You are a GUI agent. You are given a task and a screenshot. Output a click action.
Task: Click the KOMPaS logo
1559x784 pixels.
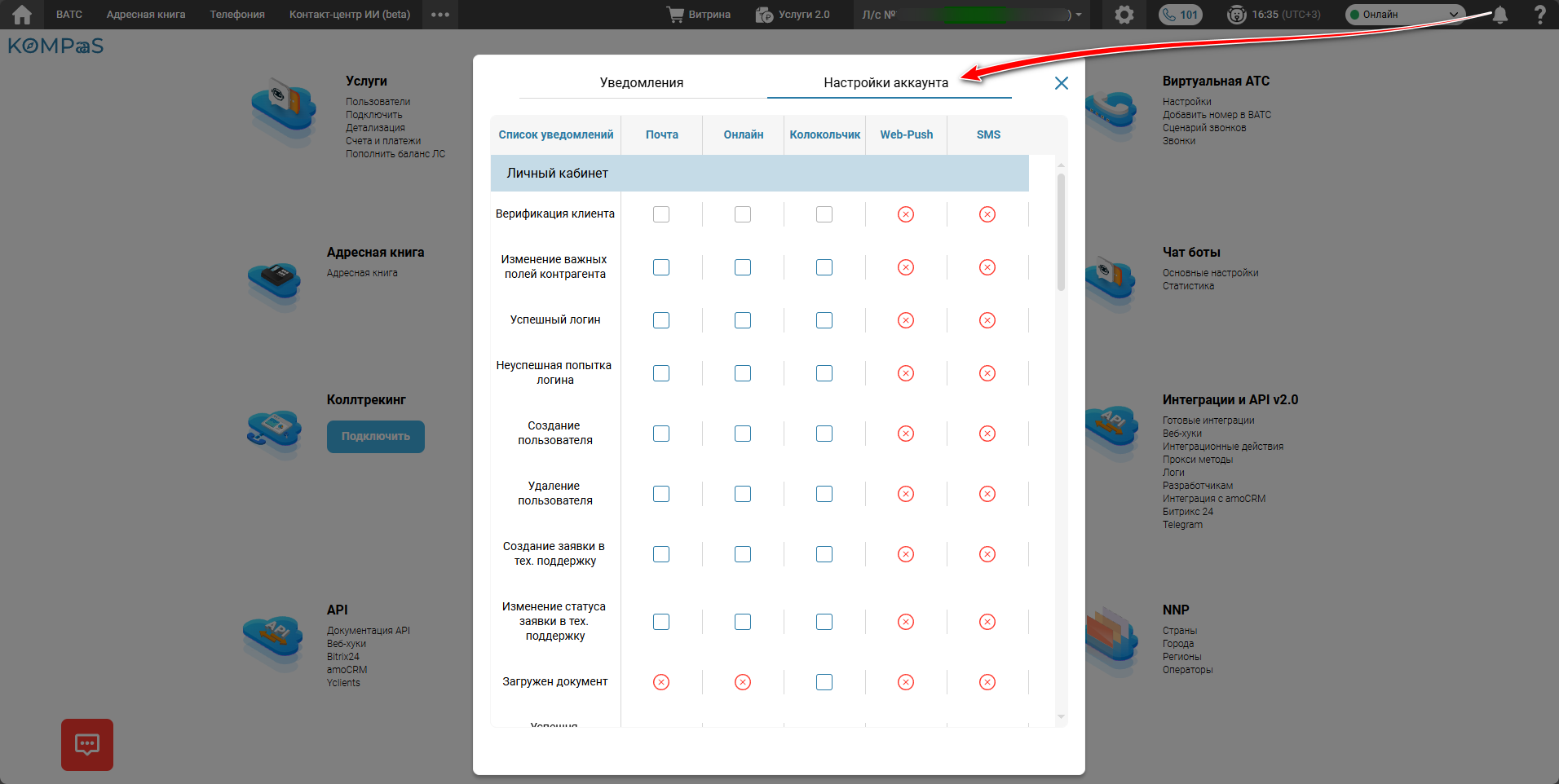55,46
